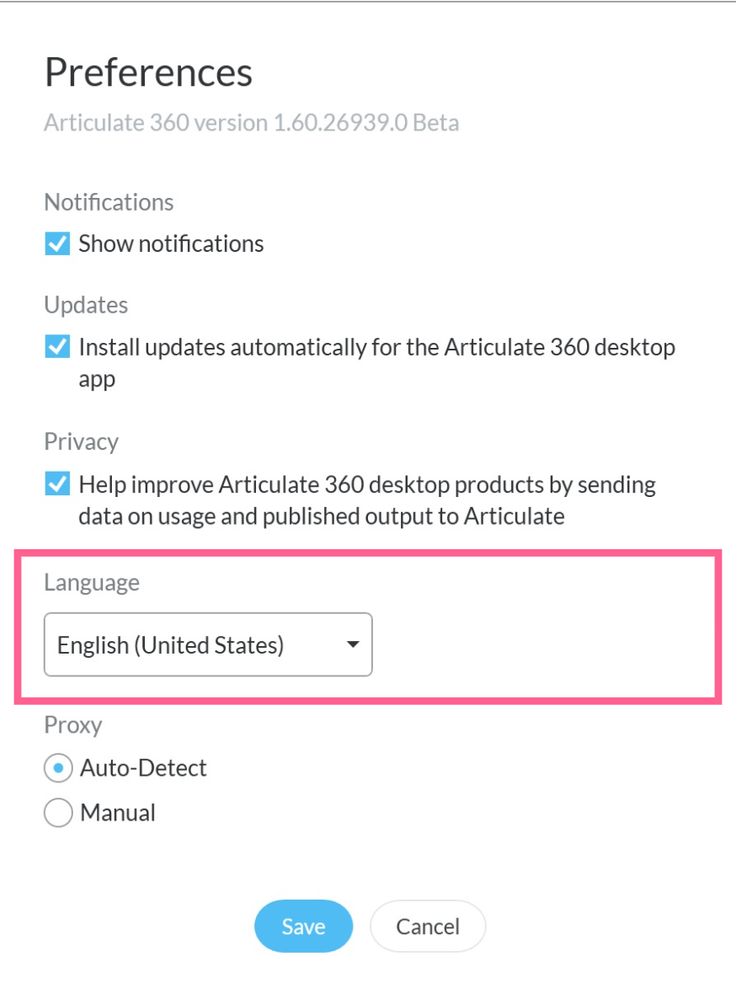736x999 pixels.
Task: Click the "Manual" option label text
Action: tap(118, 813)
